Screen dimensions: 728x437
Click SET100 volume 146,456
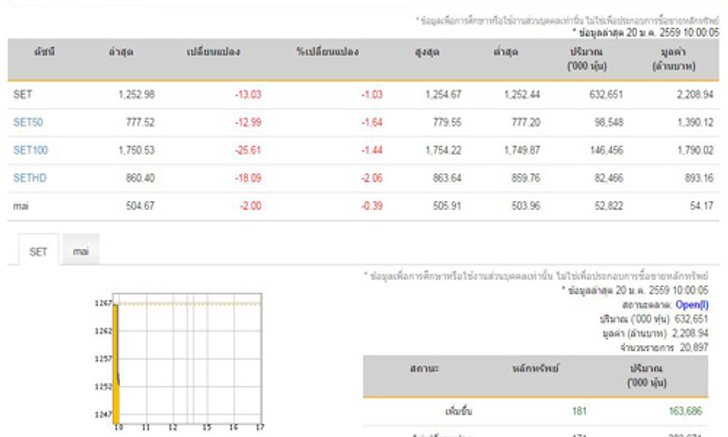(606, 150)
